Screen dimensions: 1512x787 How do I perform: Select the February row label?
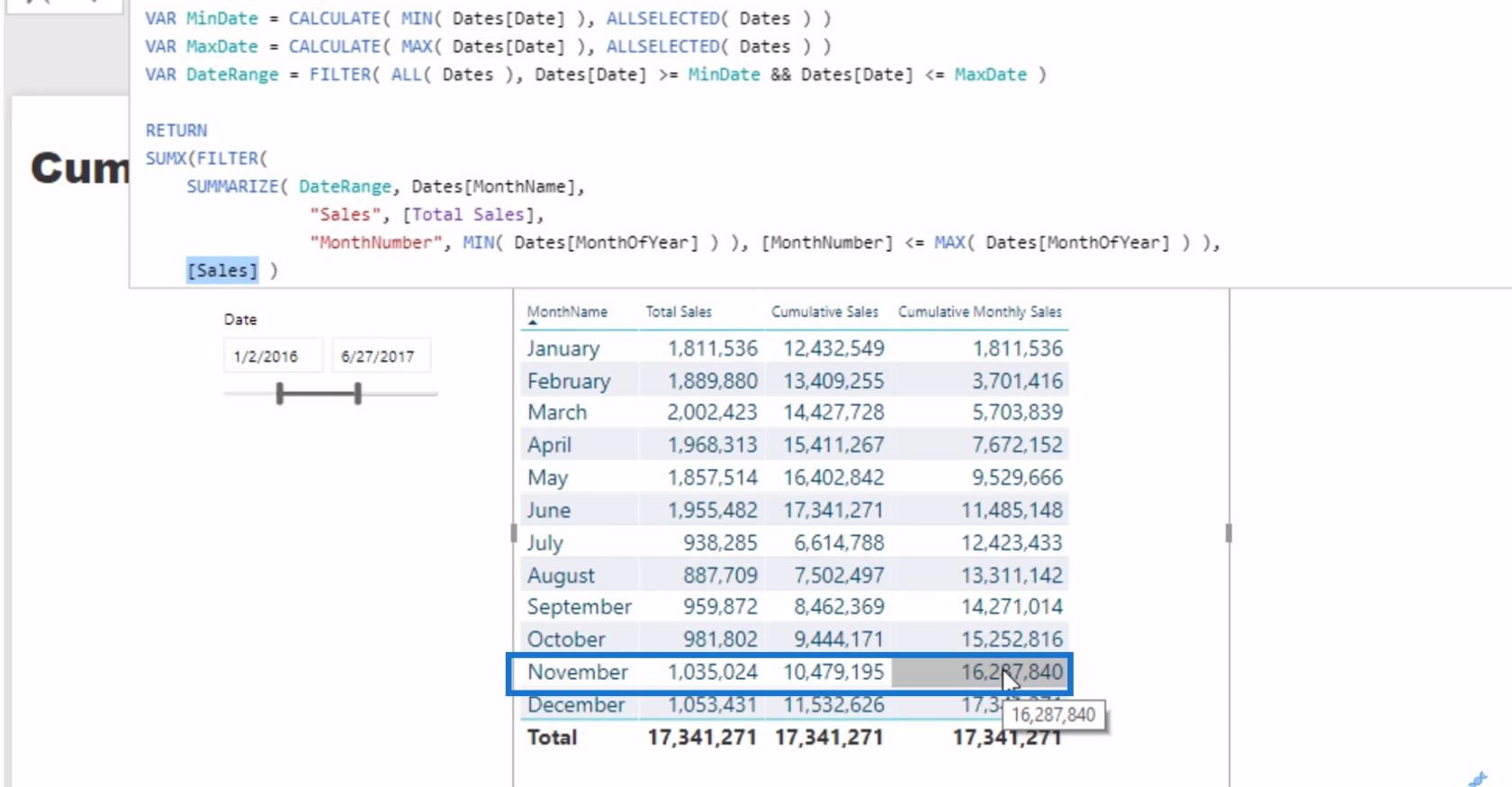[x=569, y=381]
